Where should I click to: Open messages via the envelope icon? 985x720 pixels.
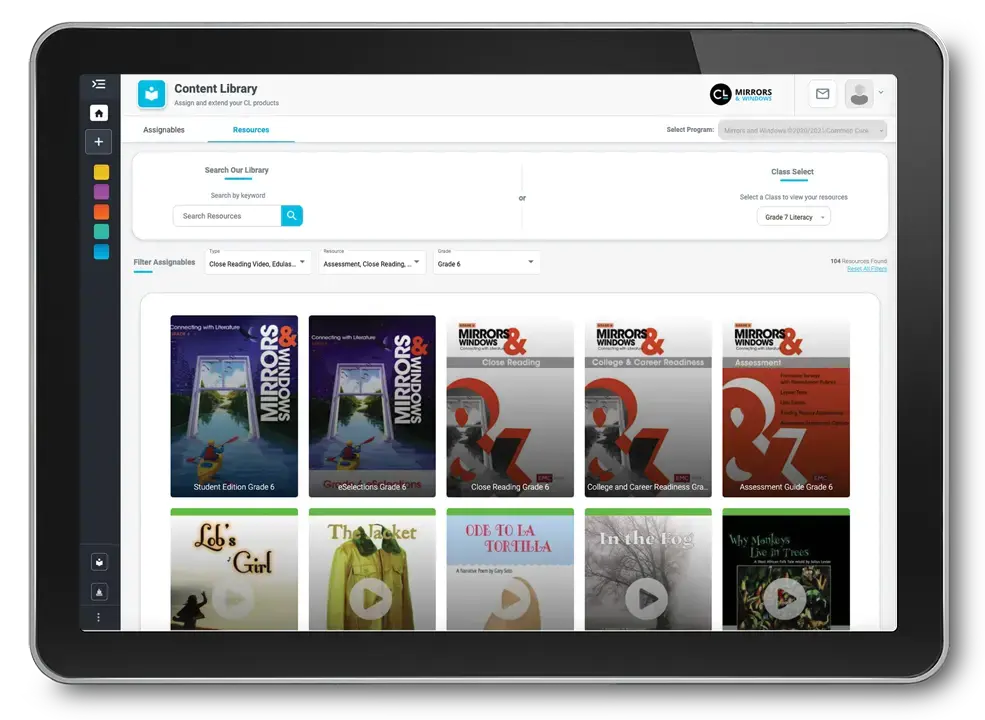822,93
